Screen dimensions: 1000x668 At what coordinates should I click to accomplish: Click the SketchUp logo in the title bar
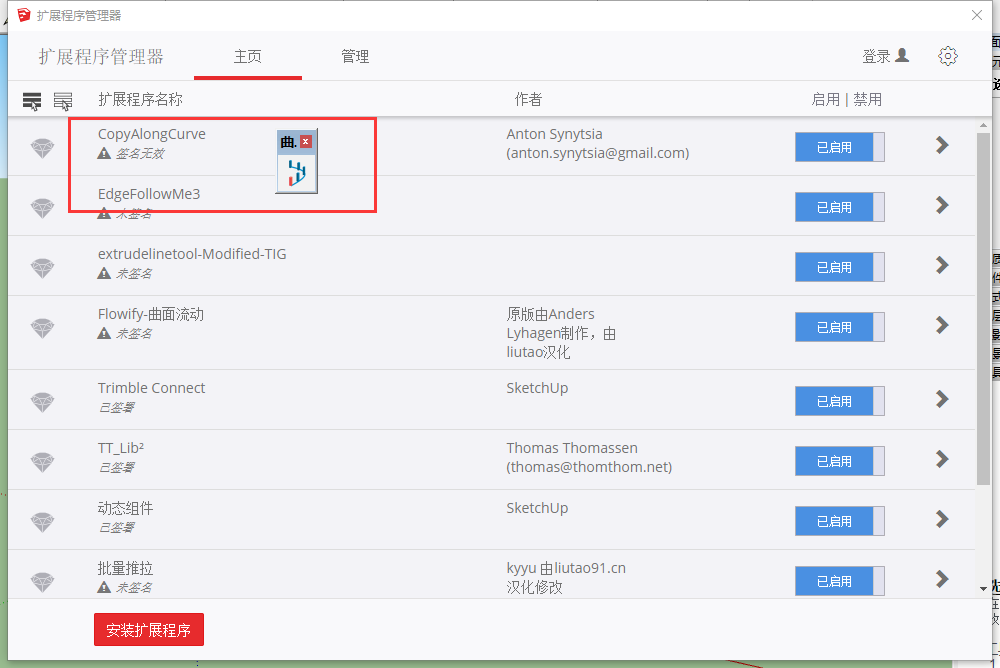pos(23,15)
